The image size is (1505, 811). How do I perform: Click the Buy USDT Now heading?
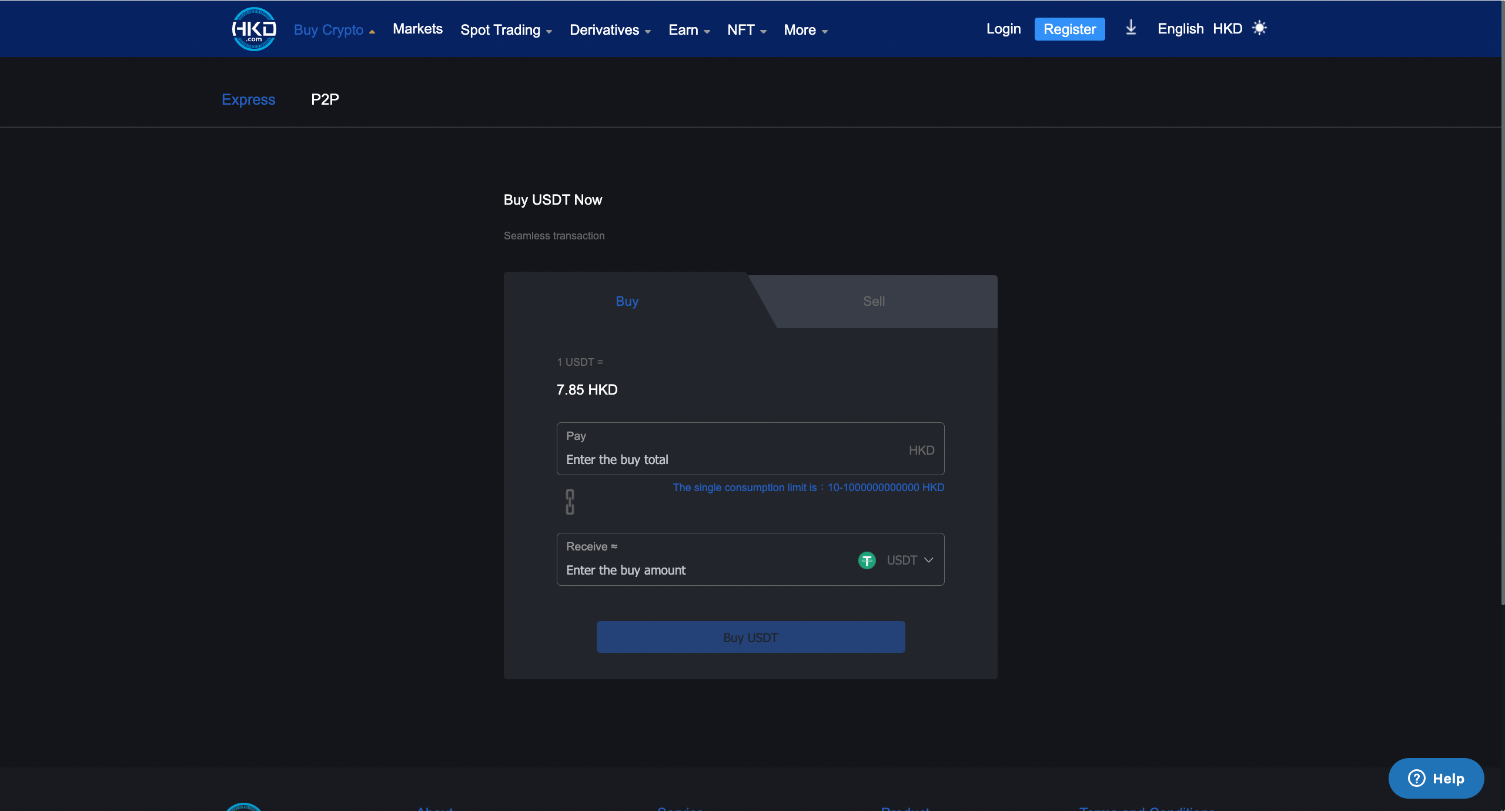553,200
